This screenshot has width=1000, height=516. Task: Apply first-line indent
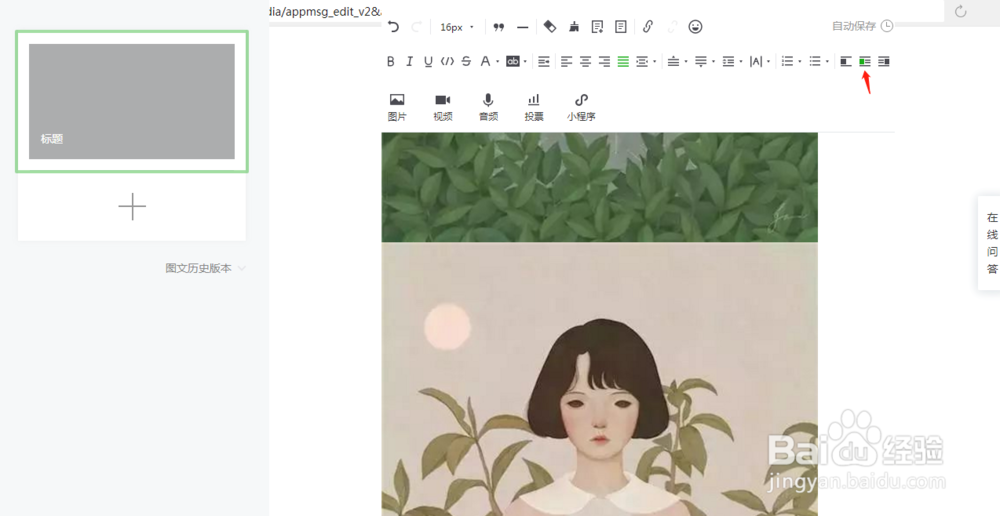point(543,61)
